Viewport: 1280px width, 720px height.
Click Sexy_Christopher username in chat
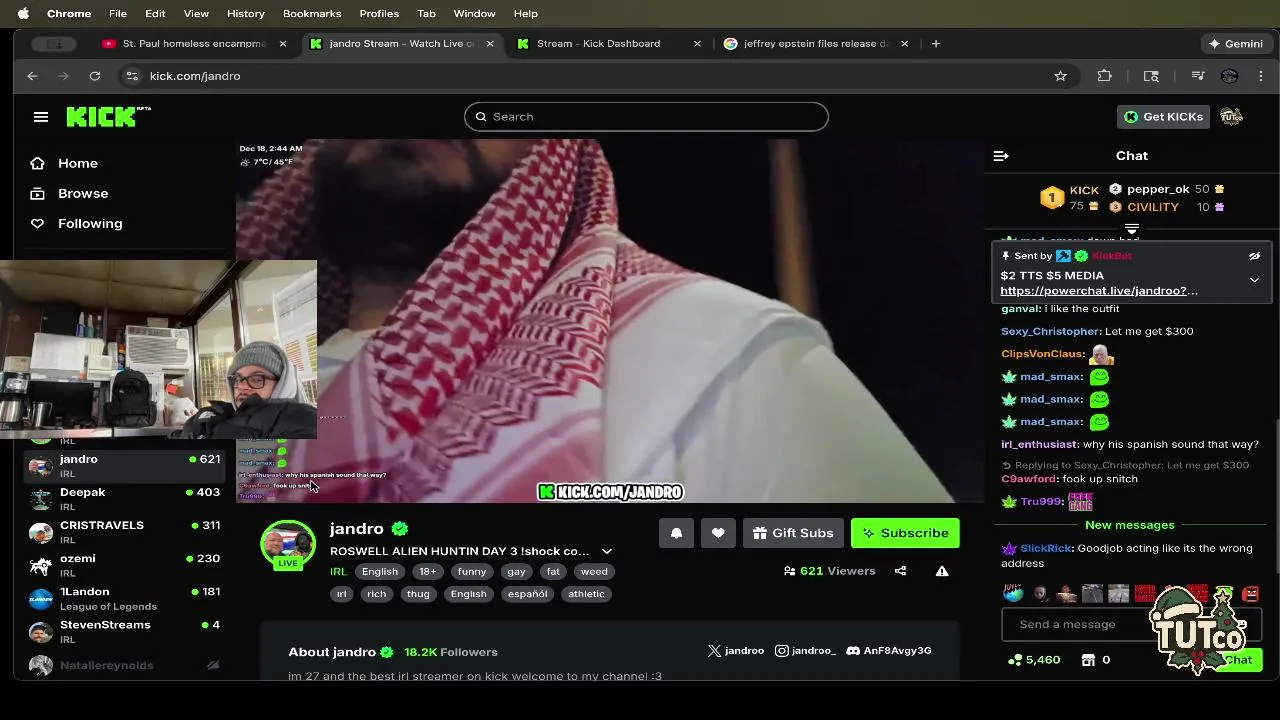(1050, 331)
